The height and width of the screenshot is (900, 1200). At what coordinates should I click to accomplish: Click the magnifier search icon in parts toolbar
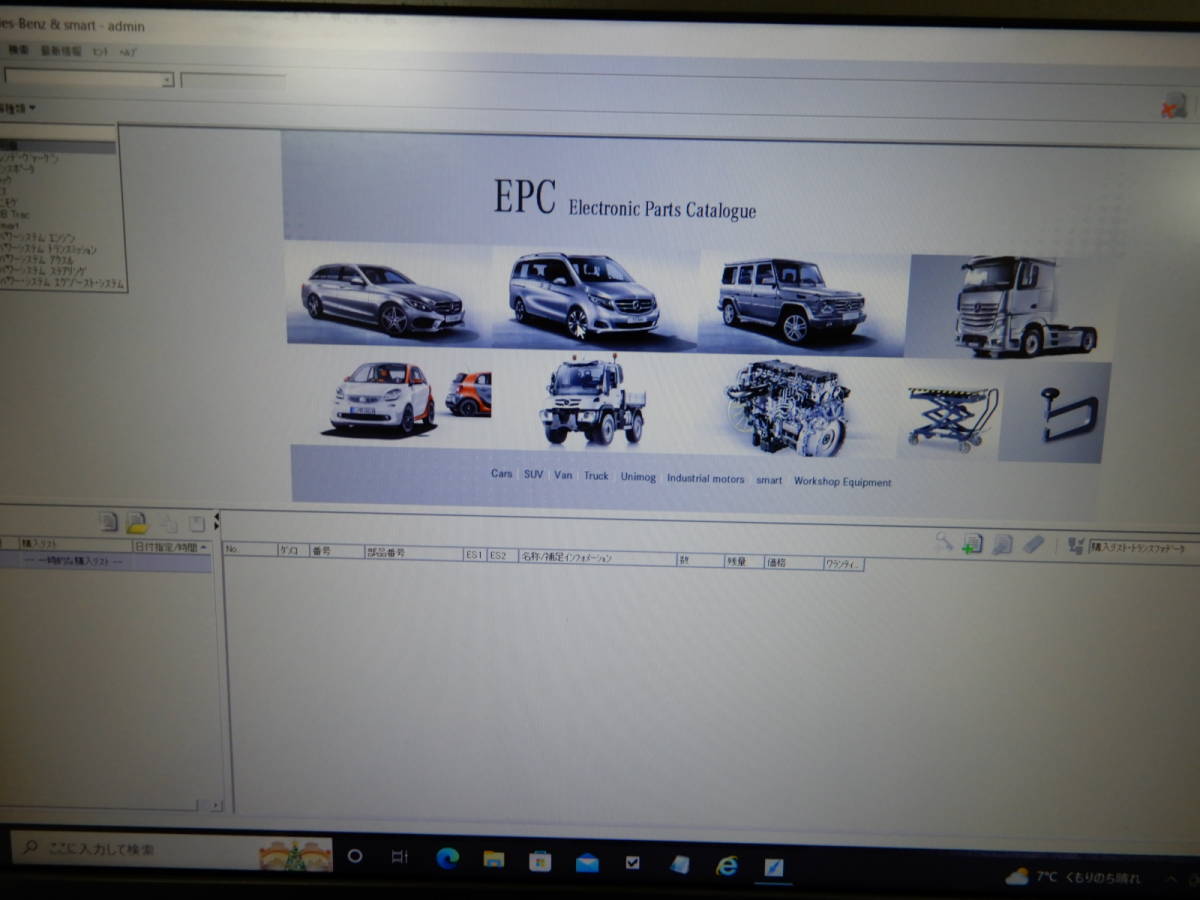(944, 541)
